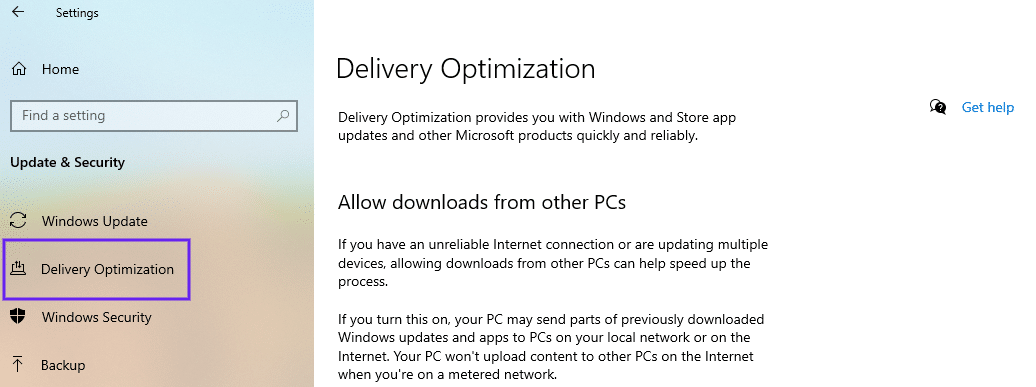Click the Get help chat bubble icon

[x=938, y=107]
